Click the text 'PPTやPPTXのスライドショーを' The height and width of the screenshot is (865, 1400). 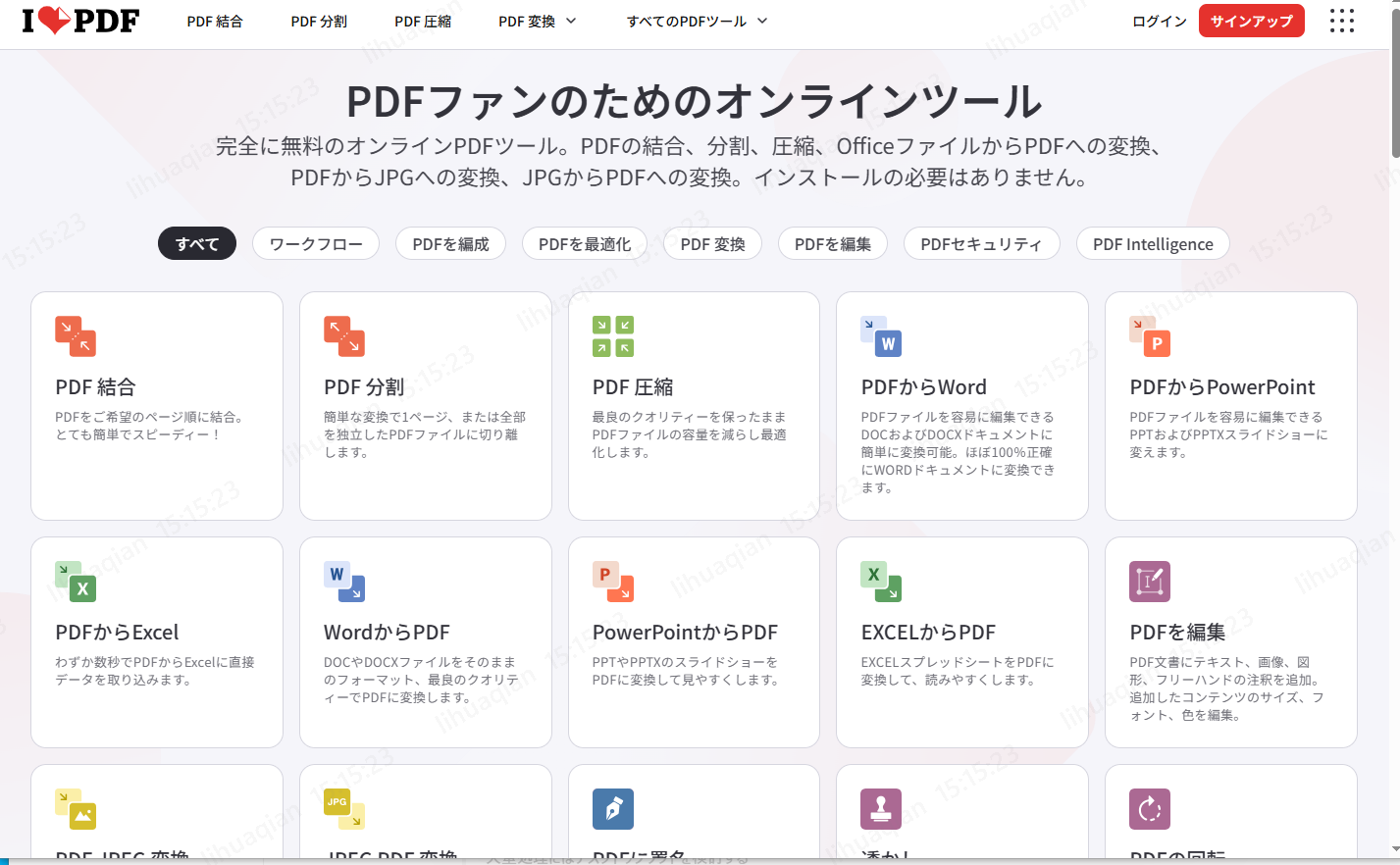685,662
